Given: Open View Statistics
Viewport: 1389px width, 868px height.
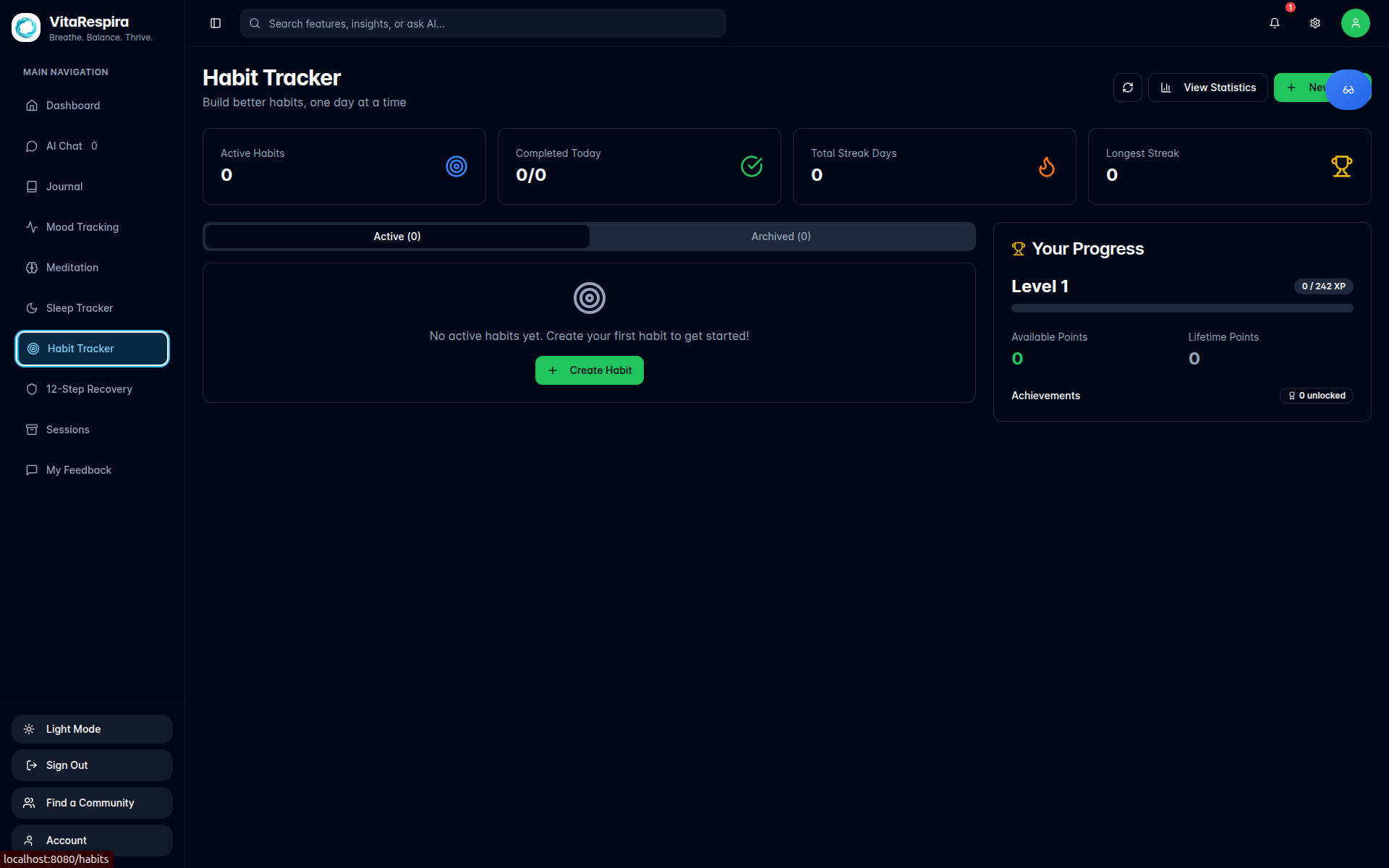Looking at the screenshot, I should tap(1207, 88).
